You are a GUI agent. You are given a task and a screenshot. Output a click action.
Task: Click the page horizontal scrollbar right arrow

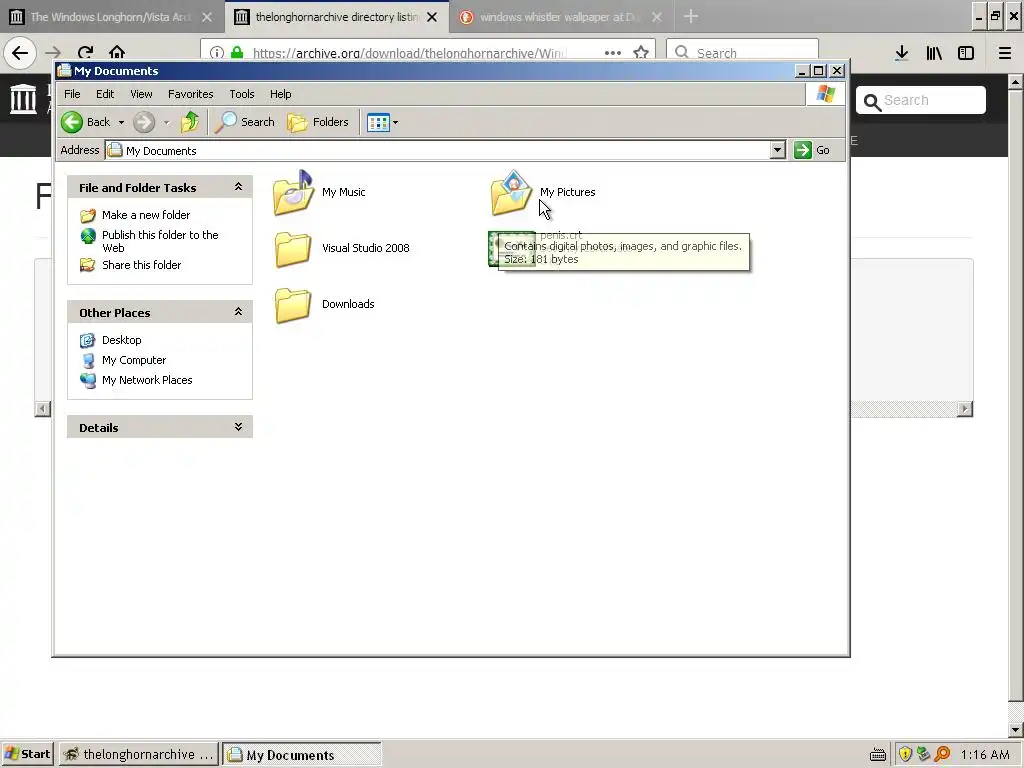[965, 409]
